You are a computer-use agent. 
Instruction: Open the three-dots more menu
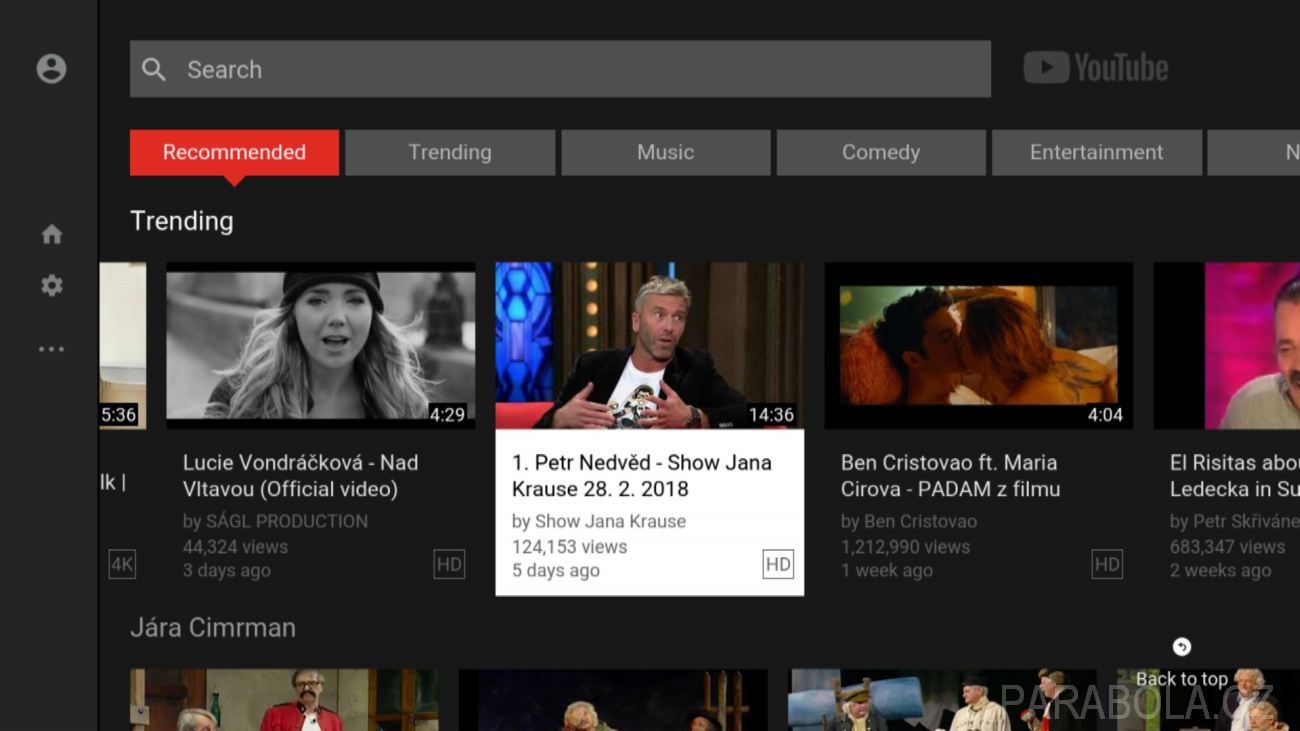51,349
